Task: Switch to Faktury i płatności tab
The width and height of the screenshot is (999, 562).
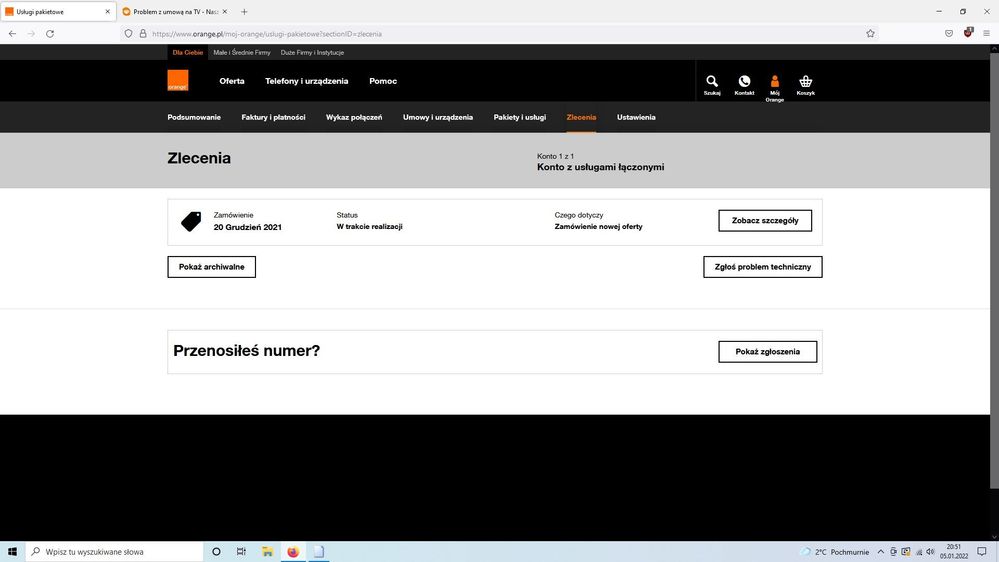Action: click(273, 117)
